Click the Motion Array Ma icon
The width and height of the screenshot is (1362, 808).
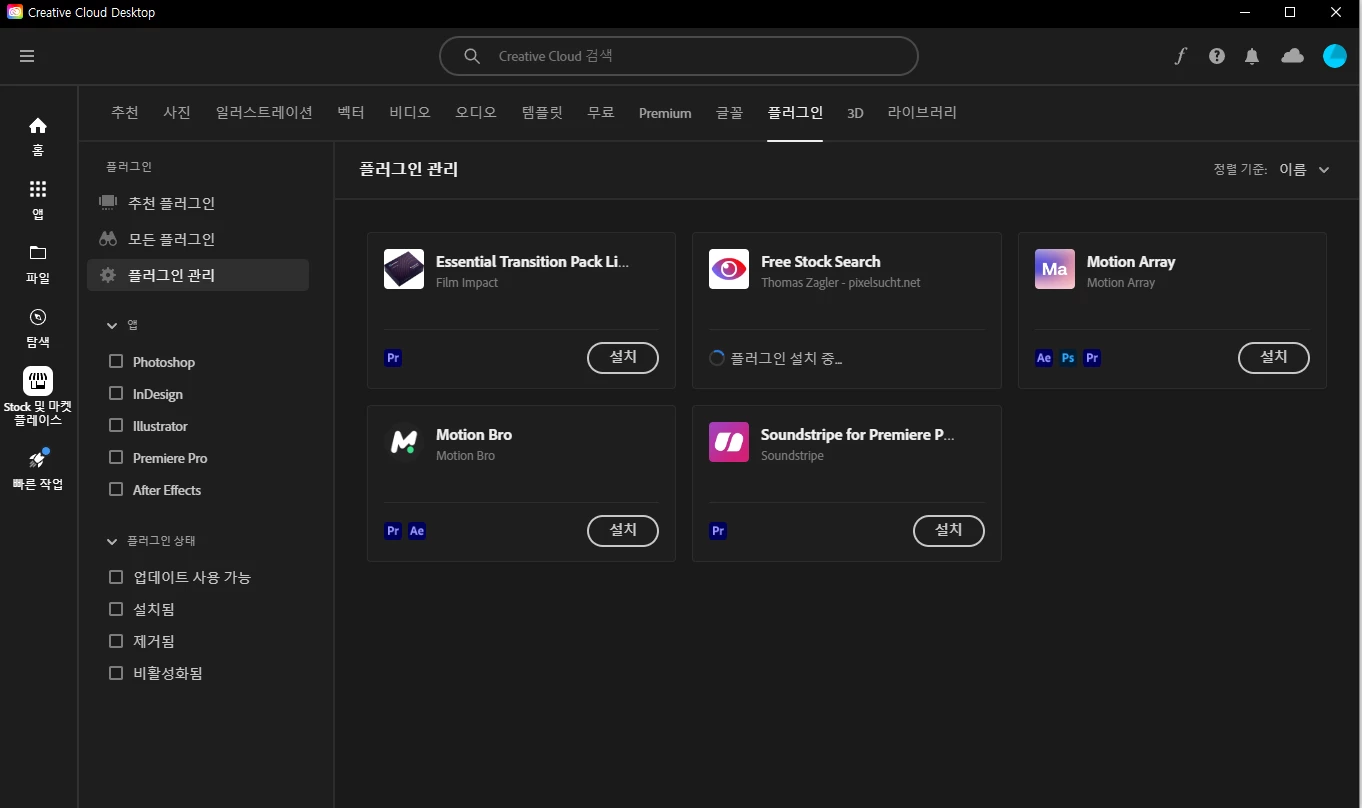1055,269
